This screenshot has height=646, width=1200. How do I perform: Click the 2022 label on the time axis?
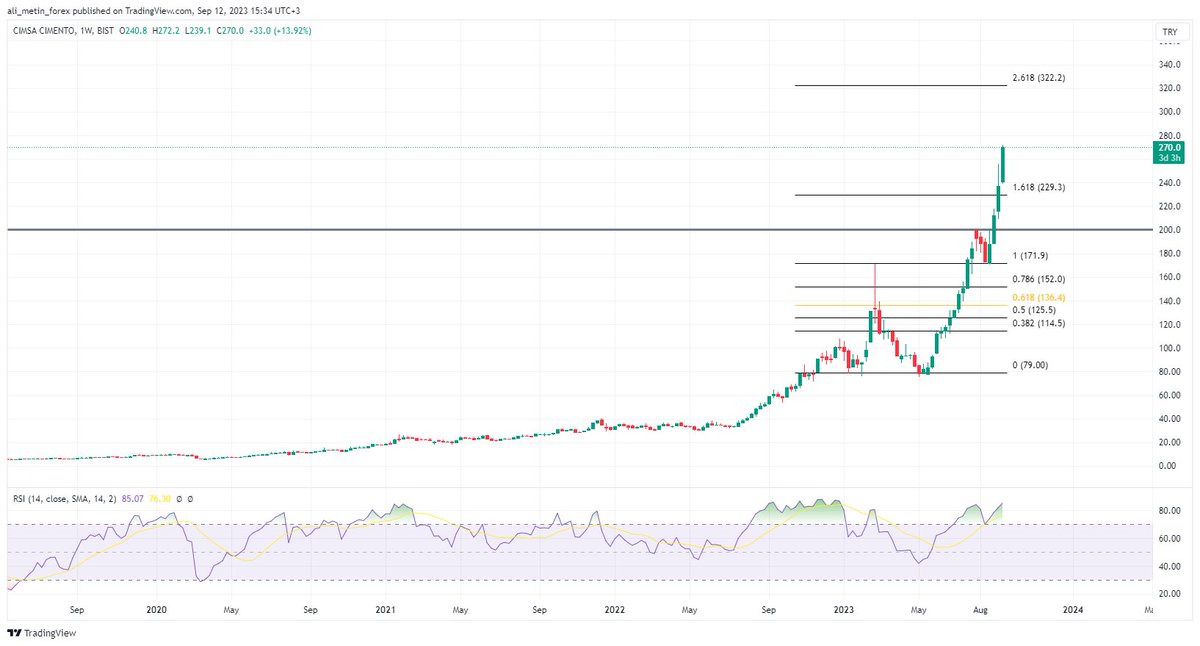(615, 609)
